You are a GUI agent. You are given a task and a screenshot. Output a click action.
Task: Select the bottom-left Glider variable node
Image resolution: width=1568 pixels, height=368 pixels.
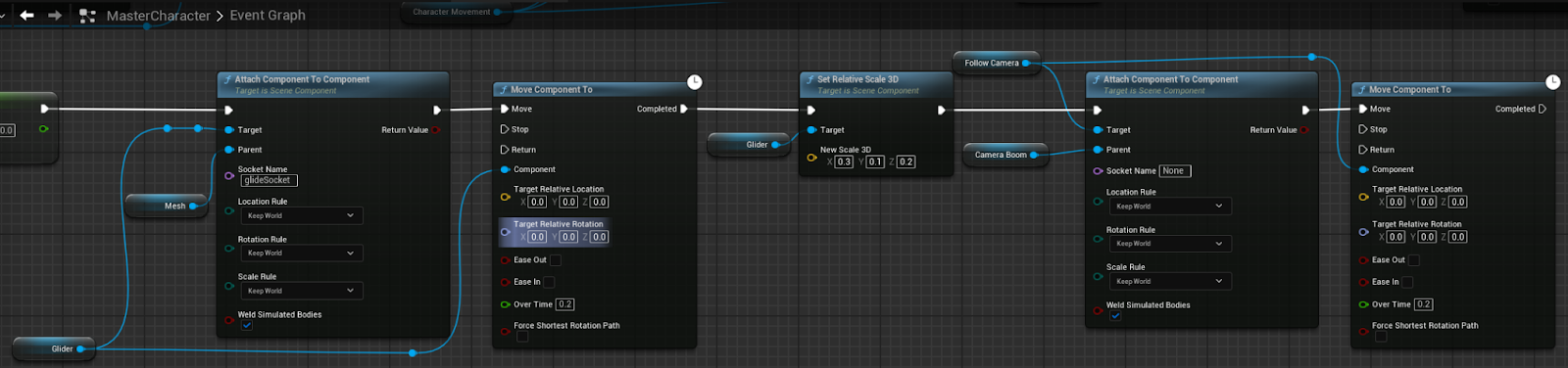(x=54, y=348)
